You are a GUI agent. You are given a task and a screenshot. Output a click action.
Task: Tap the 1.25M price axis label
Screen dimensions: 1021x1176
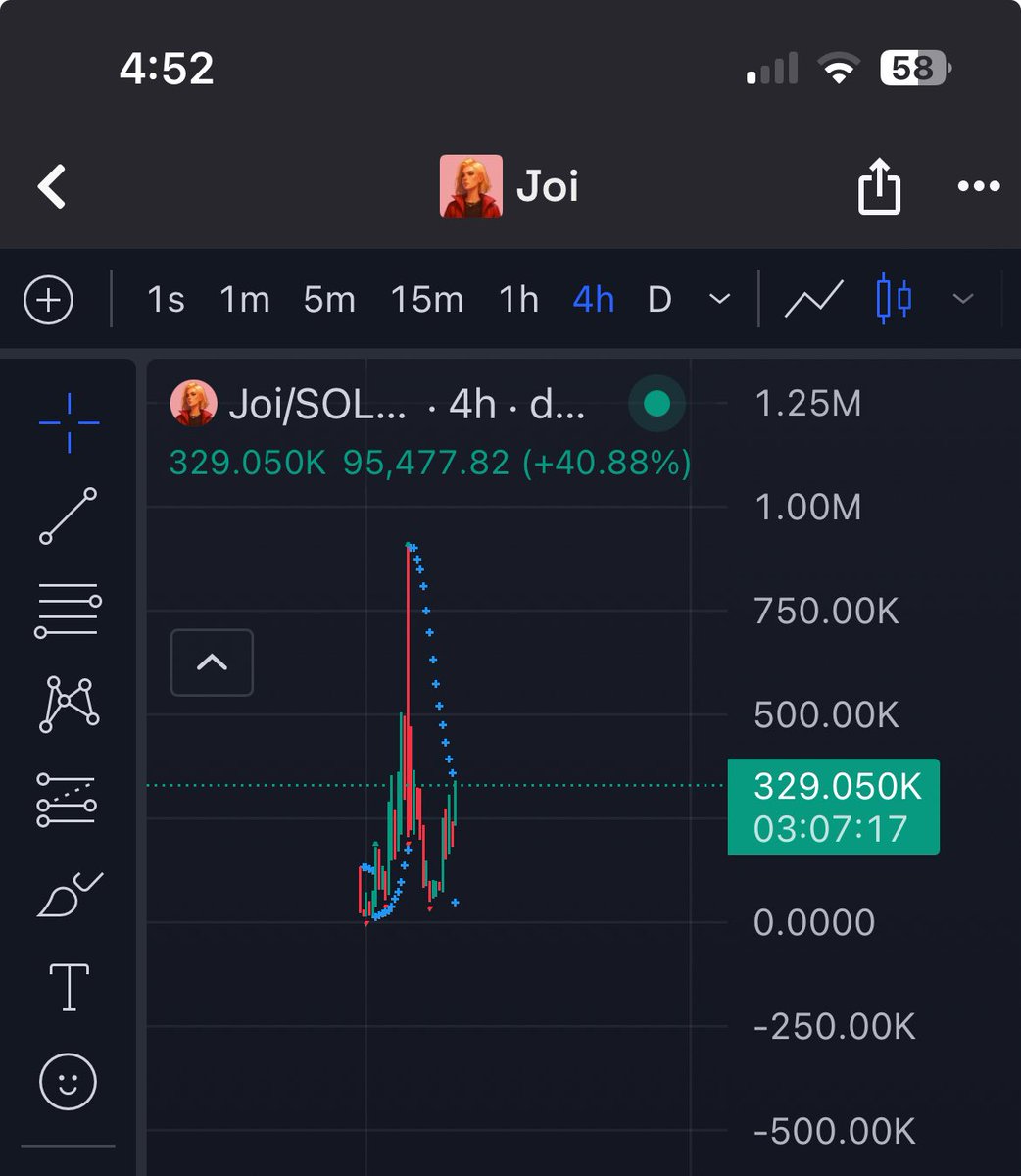pos(808,403)
